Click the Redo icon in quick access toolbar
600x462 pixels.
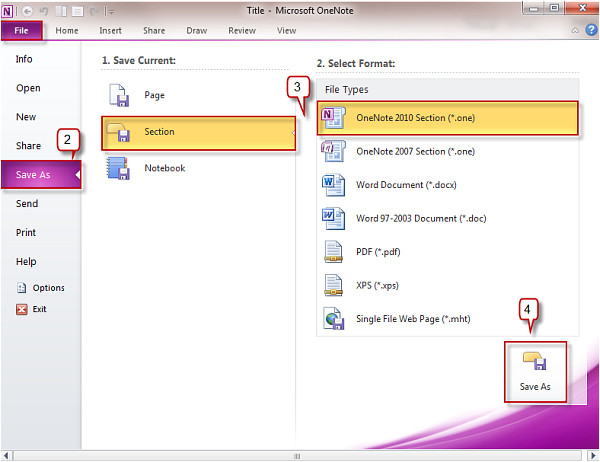[94, 12]
